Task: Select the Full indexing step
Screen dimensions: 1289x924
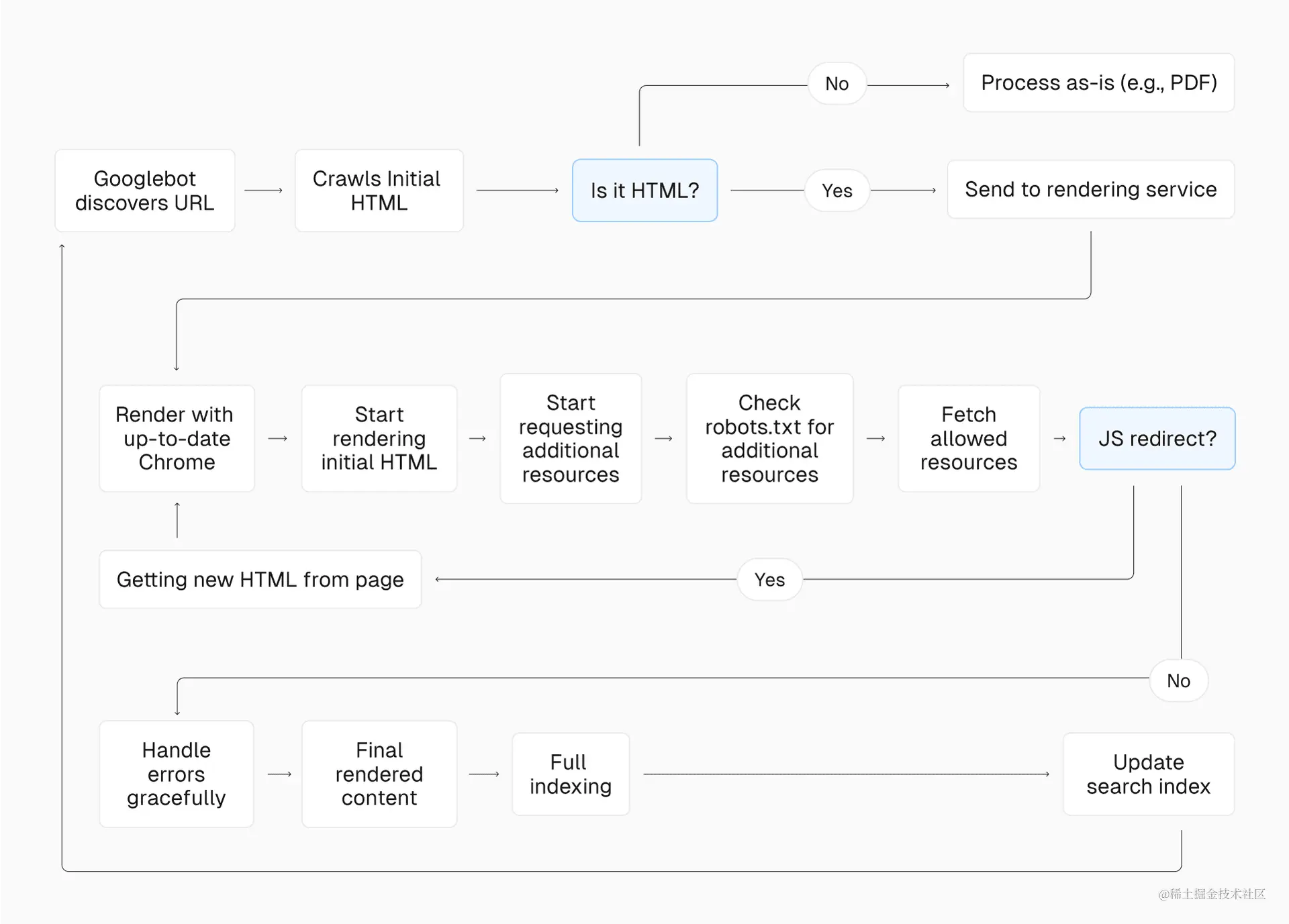Action: [571, 774]
